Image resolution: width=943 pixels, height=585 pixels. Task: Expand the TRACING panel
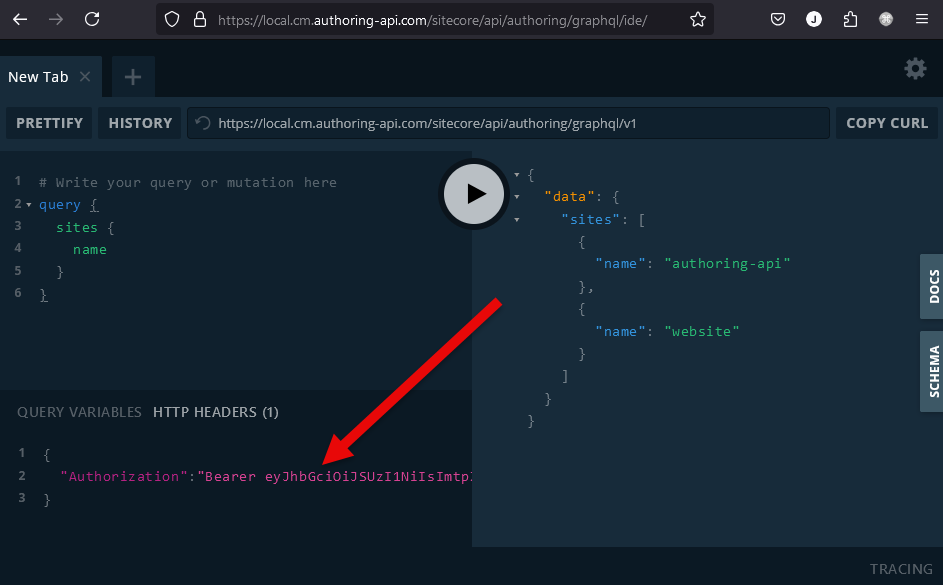900,569
